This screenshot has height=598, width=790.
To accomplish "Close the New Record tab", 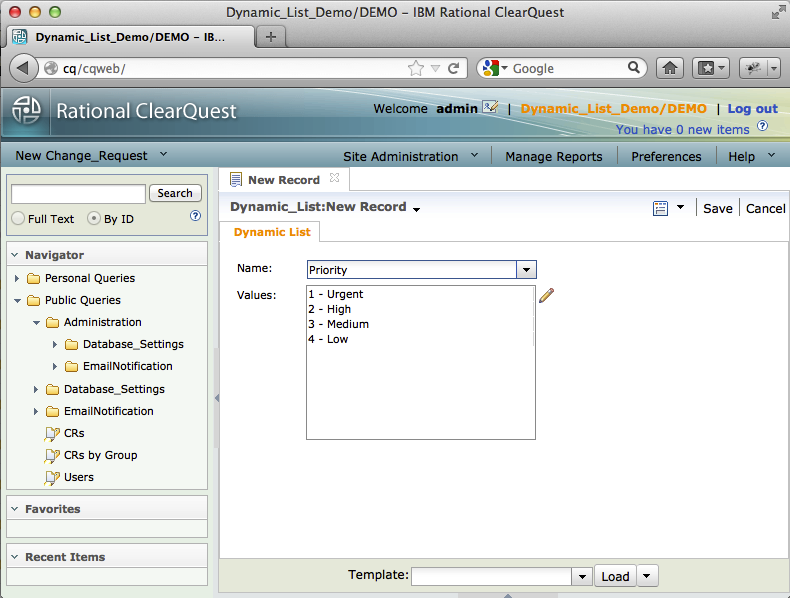I will [335, 178].
